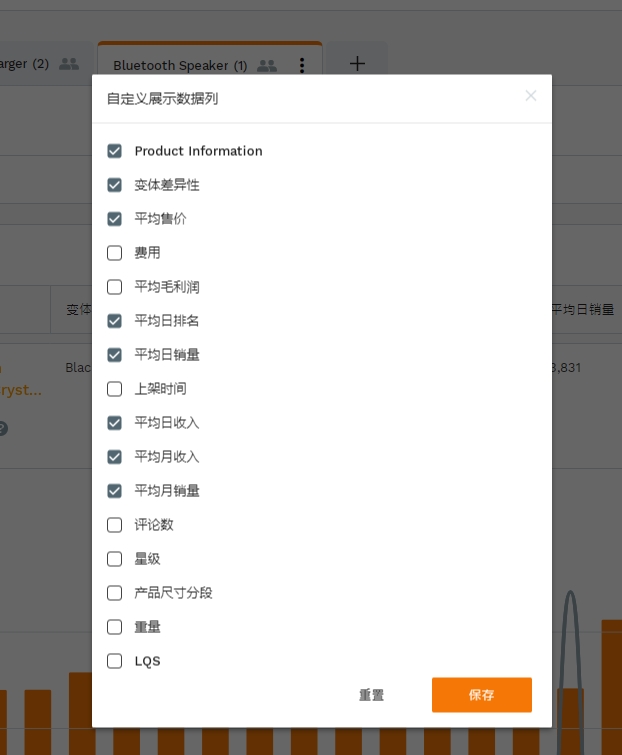Click people icon on charger tab
This screenshot has height=755, width=622.
click(69, 64)
